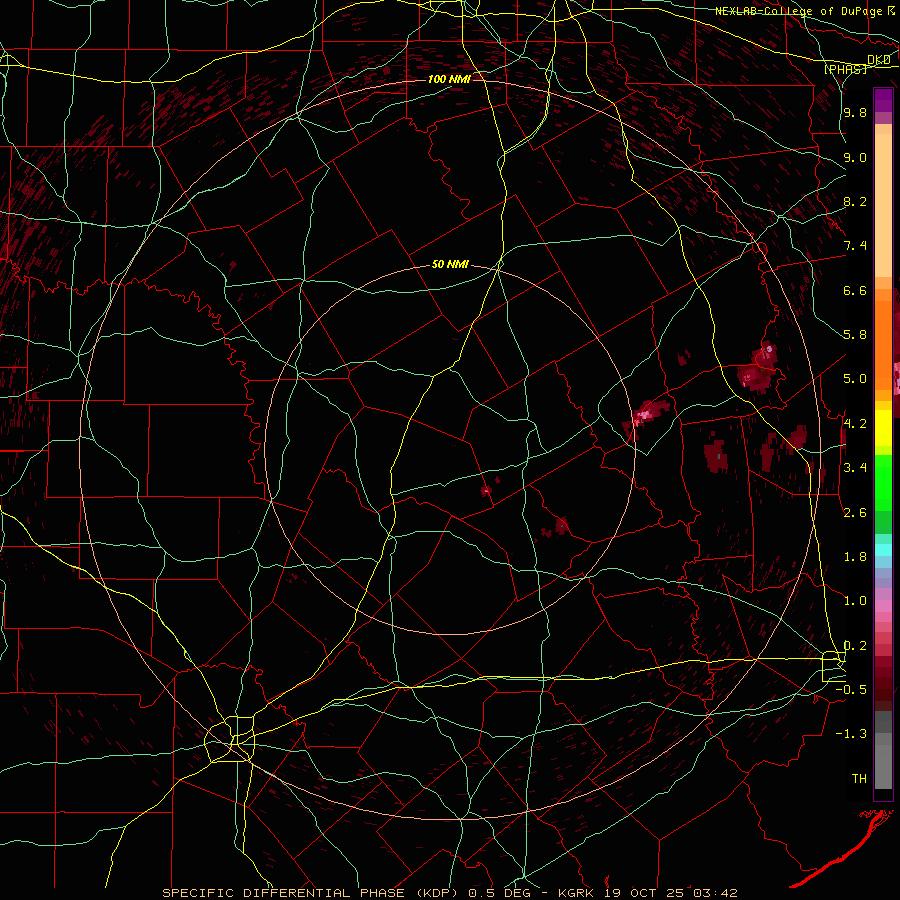Click the yellow segment of the color bar
This screenshot has height=900, width=900.
(x=883, y=428)
